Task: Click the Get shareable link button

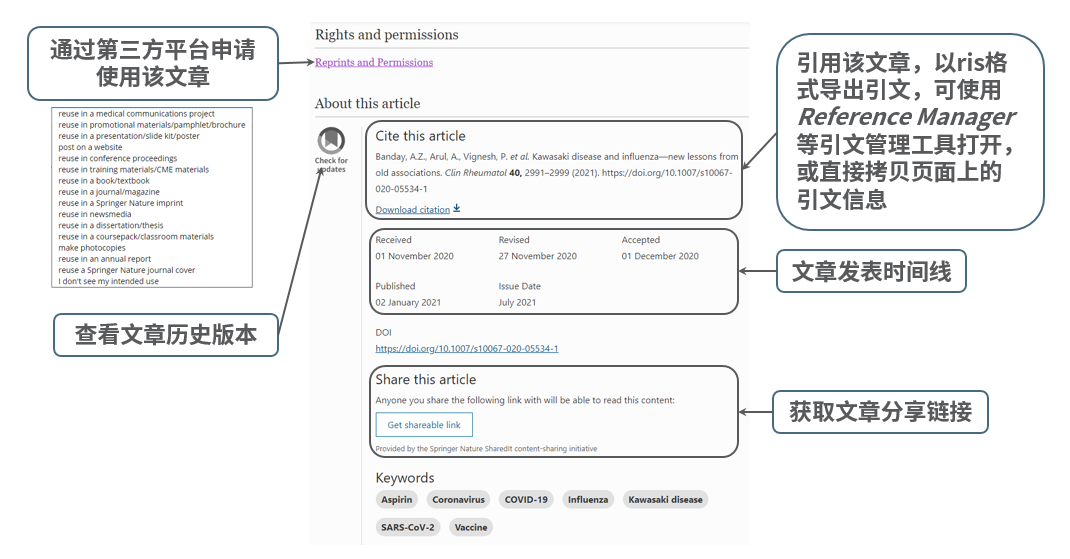Action: 424,425
